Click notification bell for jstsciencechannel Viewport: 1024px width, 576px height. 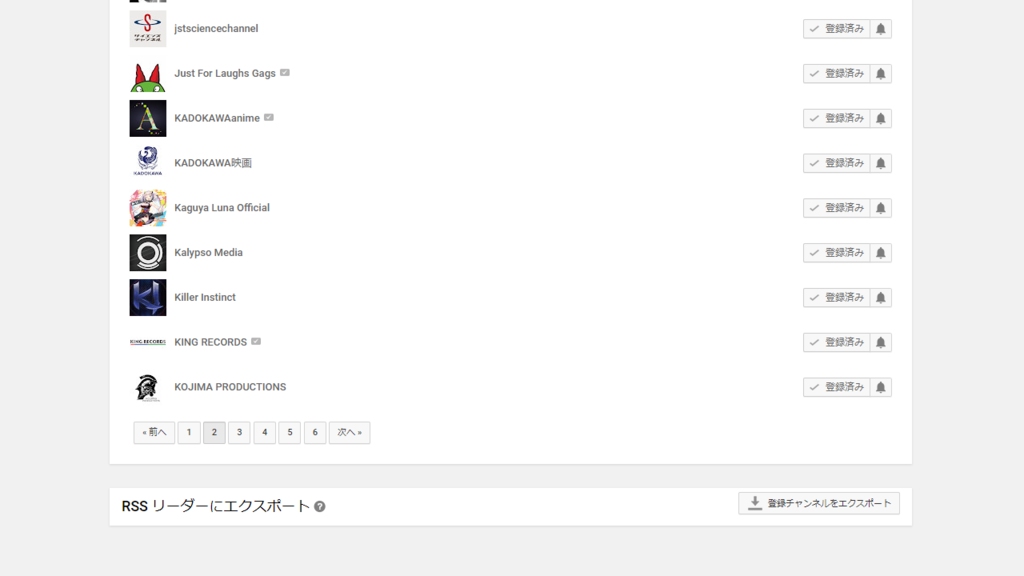(x=880, y=29)
